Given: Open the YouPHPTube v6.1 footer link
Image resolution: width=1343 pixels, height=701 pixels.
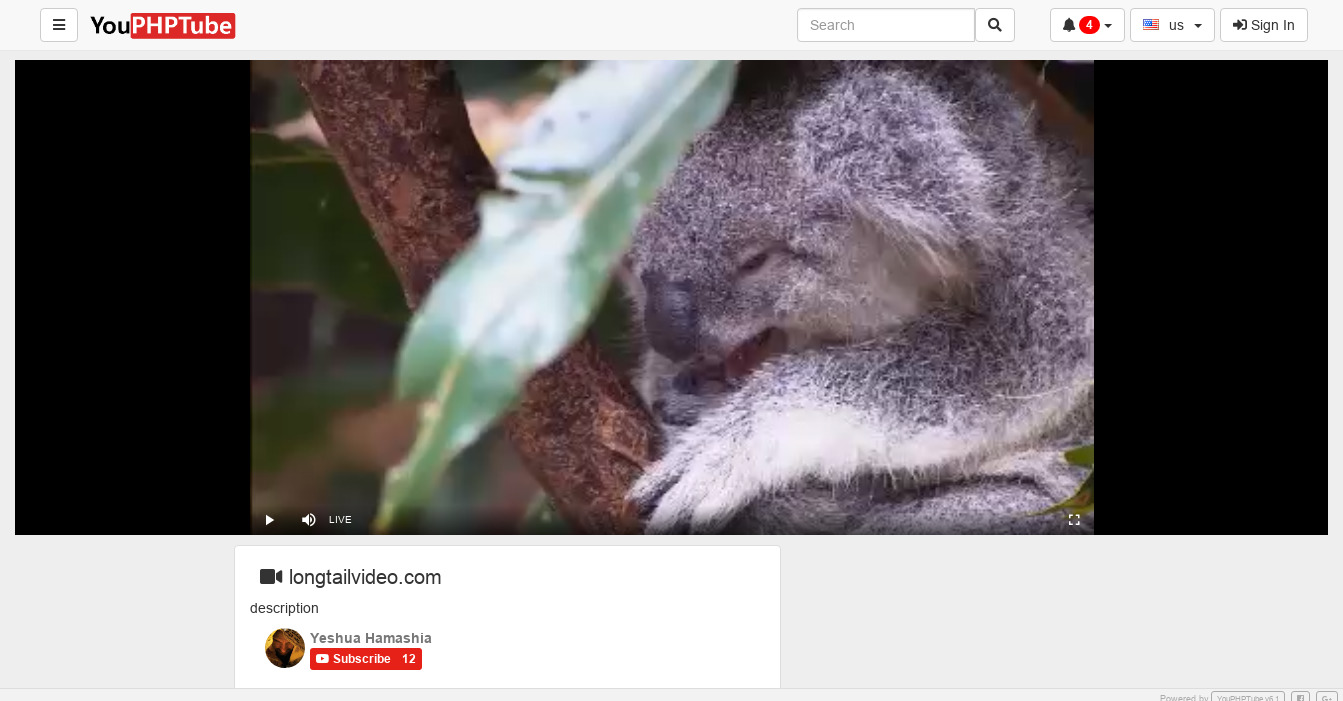Looking at the screenshot, I should (1247, 697).
